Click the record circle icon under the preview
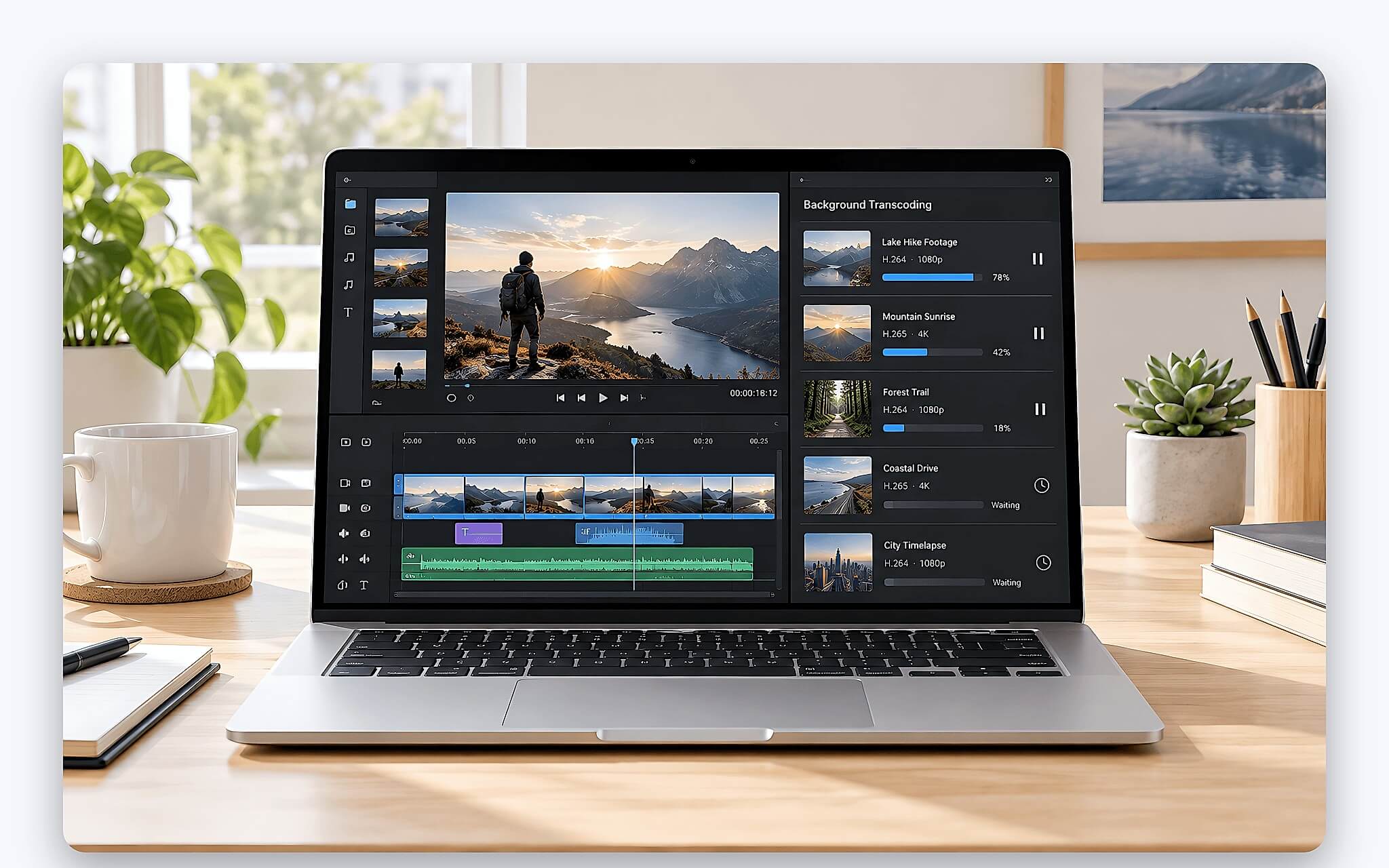 (451, 398)
